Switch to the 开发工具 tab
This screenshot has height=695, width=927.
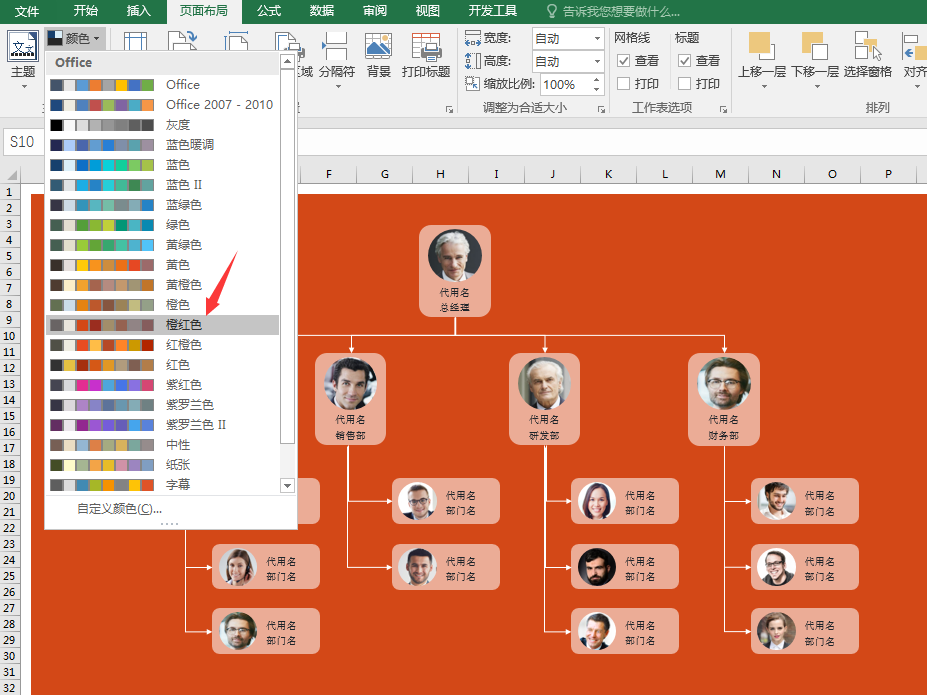[492, 11]
